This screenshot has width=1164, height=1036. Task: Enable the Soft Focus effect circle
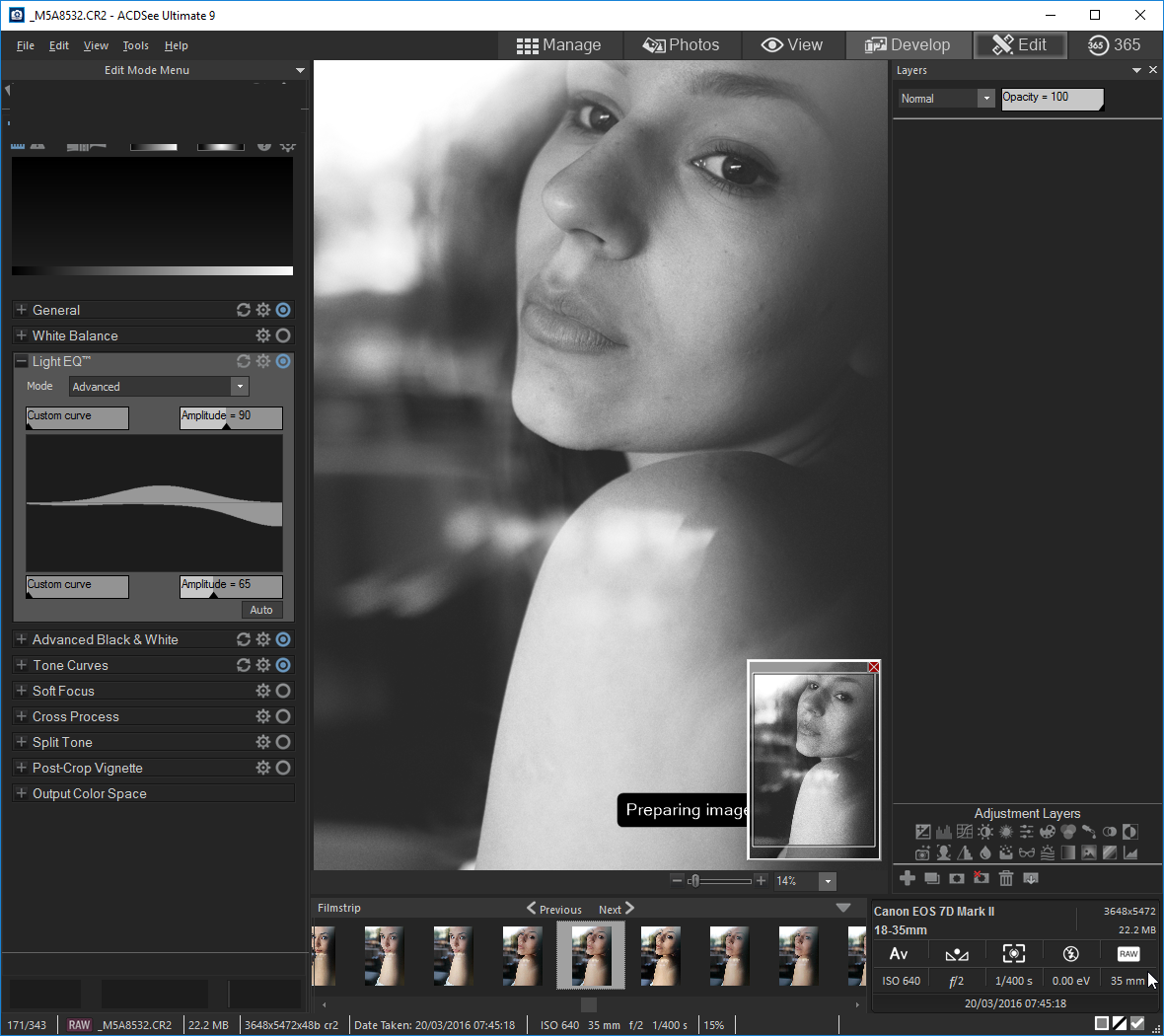pyautogui.click(x=283, y=691)
